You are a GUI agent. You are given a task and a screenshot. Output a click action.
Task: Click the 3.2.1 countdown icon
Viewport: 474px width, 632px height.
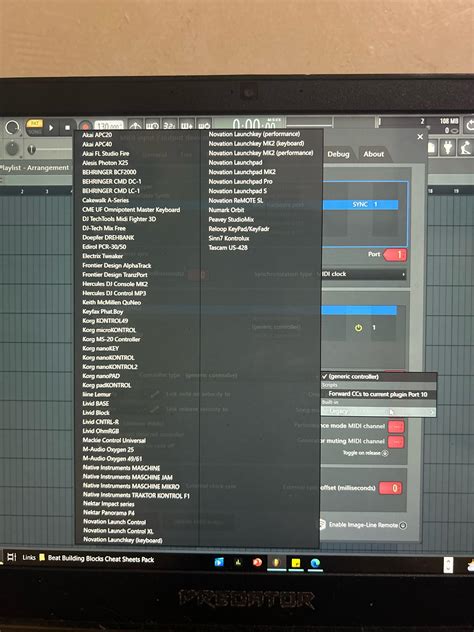(169, 125)
